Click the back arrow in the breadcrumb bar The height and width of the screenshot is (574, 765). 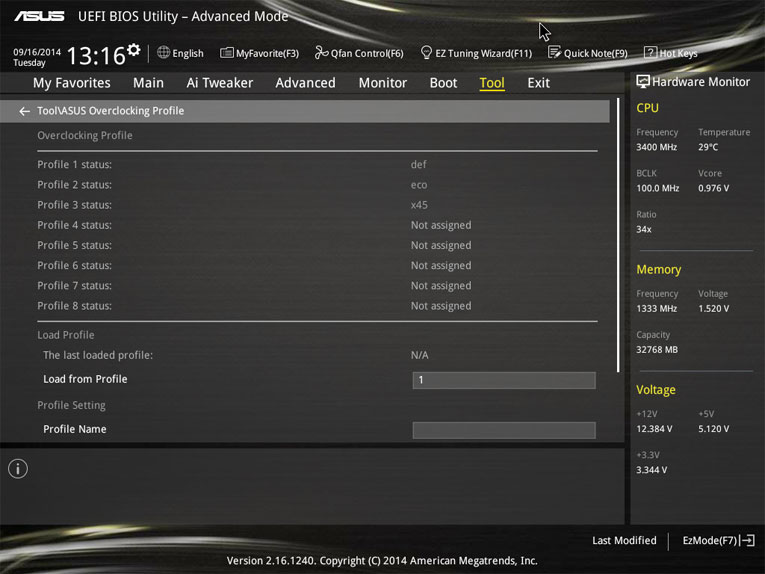click(x=24, y=111)
